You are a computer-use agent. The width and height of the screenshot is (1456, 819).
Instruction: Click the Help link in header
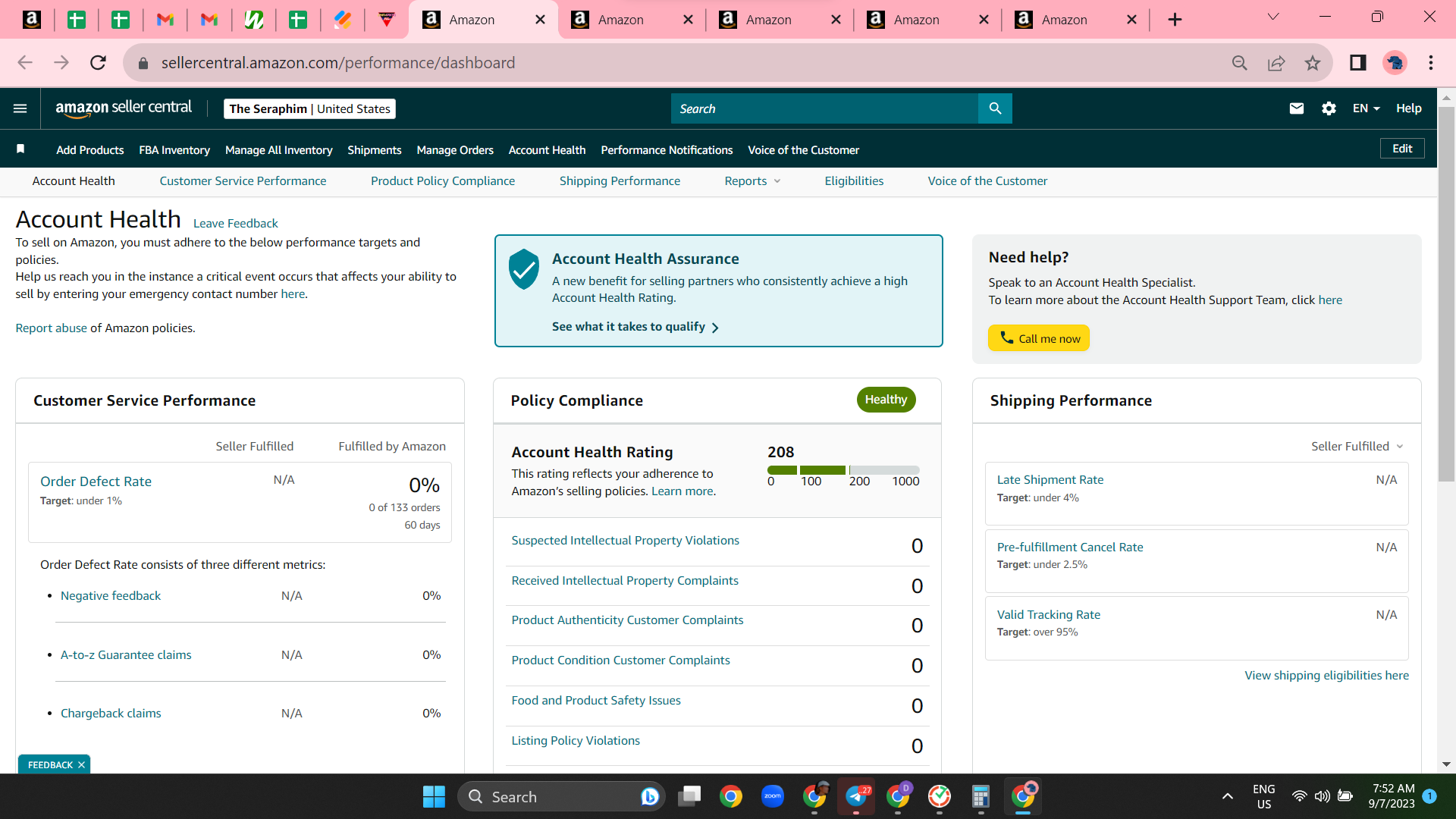click(x=1408, y=108)
